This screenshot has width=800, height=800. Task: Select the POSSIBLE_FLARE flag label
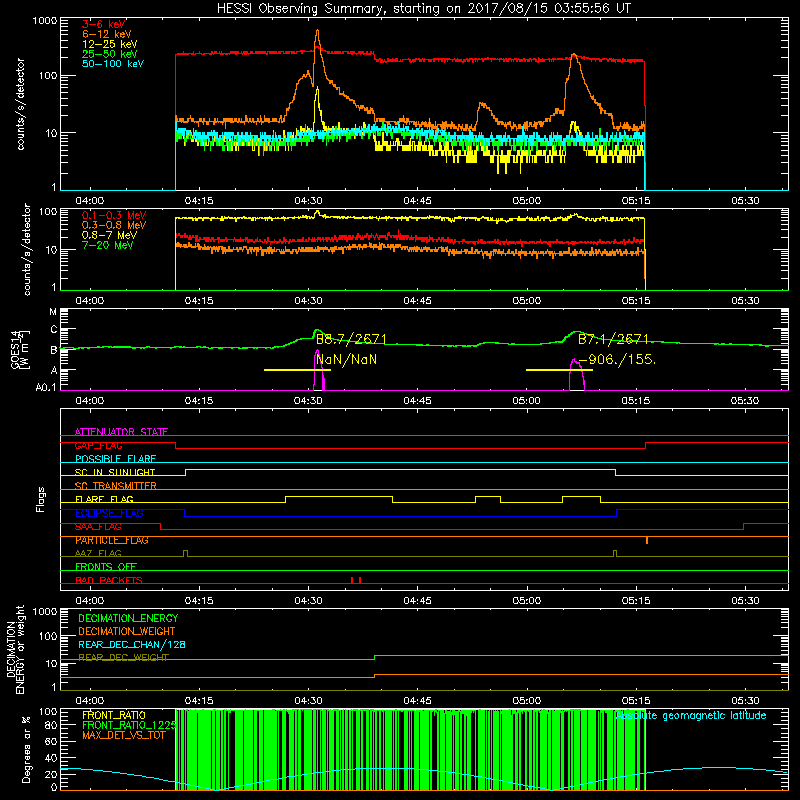(x=115, y=459)
